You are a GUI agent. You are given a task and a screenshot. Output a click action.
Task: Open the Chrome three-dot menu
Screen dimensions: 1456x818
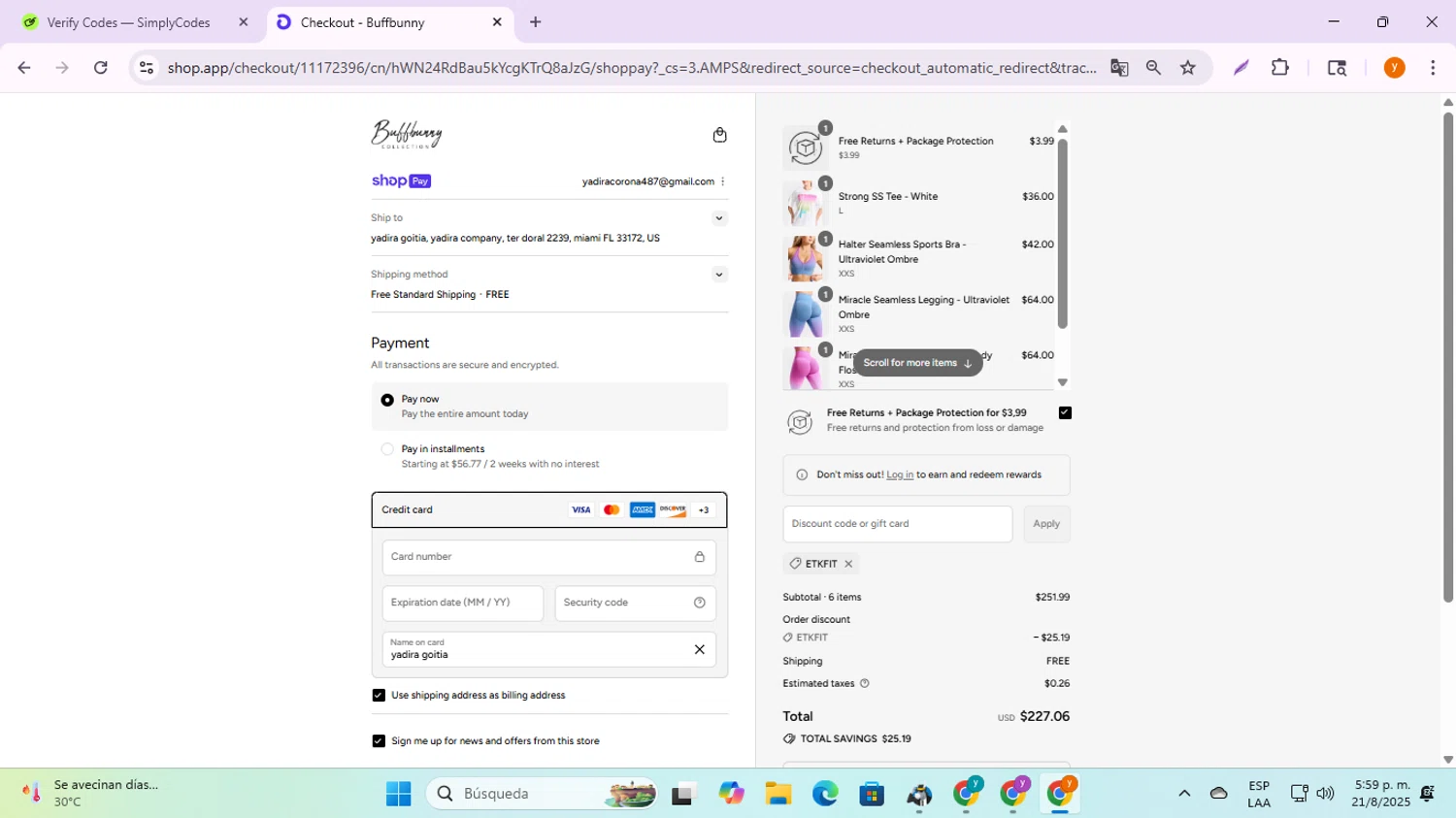point(1433,68)
